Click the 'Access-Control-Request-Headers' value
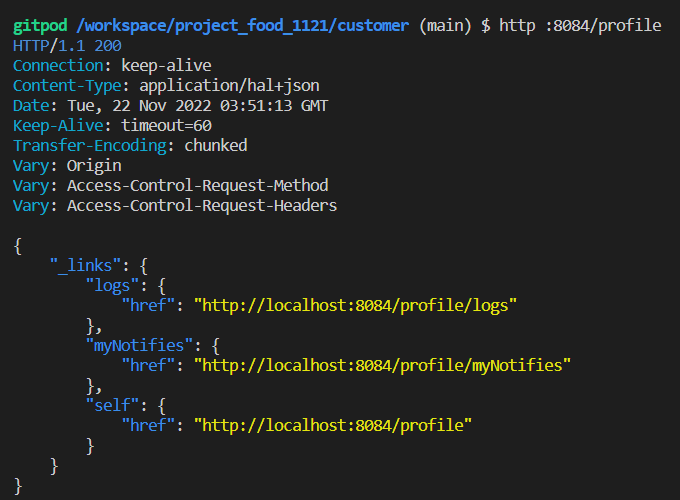This screenshot has height=500, width=680. (202, 206)
